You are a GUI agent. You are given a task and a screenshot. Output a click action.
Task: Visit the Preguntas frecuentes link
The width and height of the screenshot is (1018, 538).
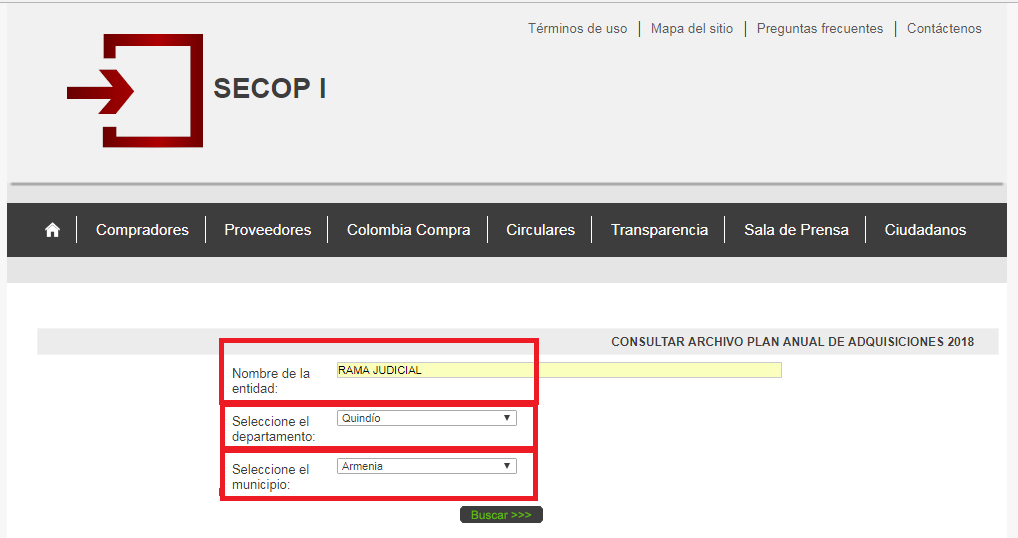pyautogui.click(x=819, y=29)
